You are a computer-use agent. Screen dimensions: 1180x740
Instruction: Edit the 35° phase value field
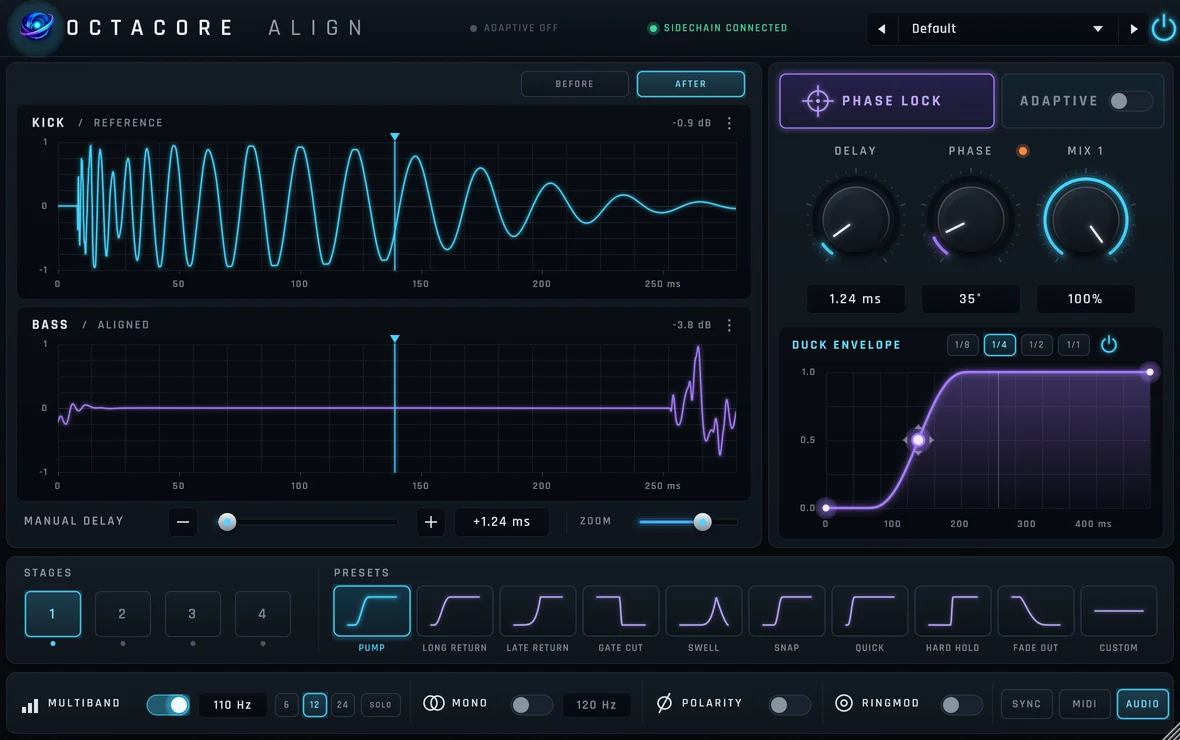(970, 299)
